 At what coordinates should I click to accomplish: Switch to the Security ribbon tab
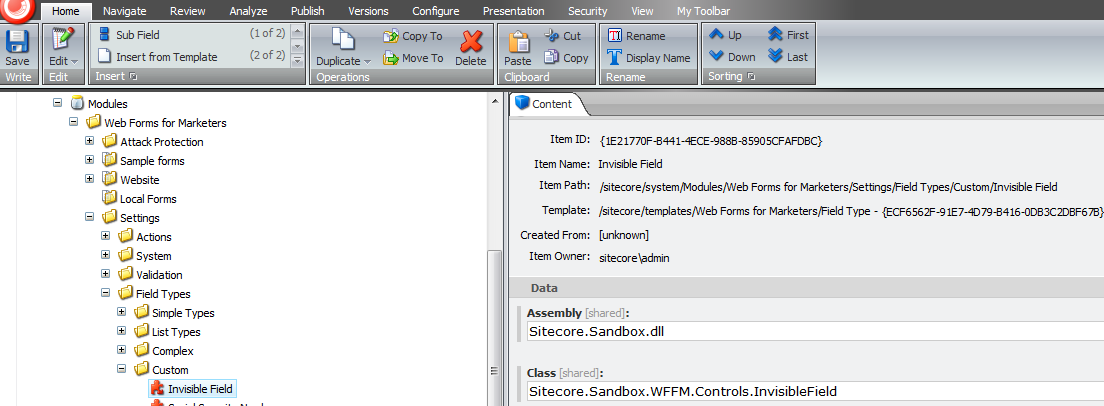click(587, 10)
